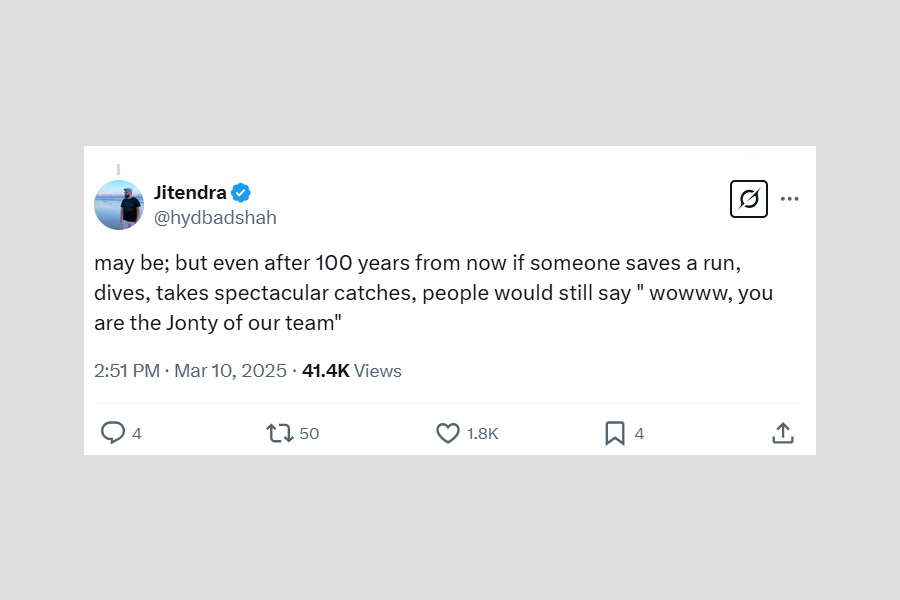Click the repost count 50
This screenshot has height=600, width=900.
pyautogui.click(x=309, y=434)
